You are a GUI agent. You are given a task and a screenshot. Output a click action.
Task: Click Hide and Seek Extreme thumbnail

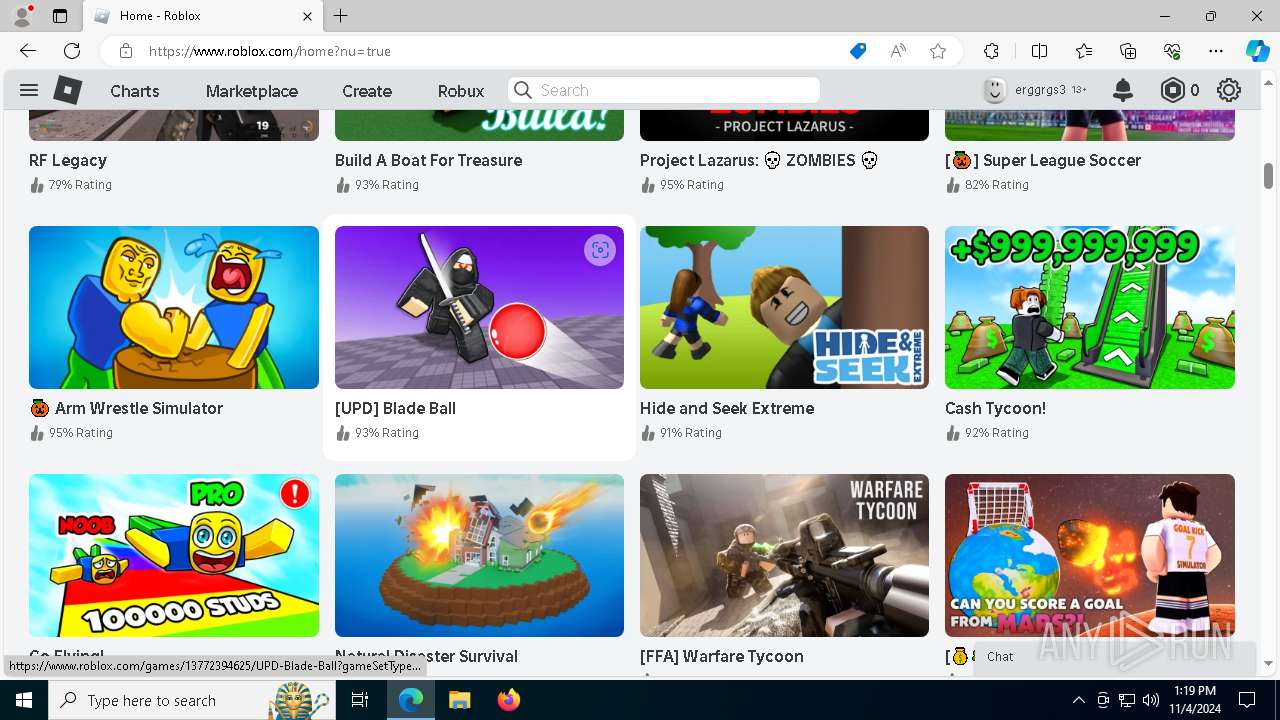pos(784,307)
